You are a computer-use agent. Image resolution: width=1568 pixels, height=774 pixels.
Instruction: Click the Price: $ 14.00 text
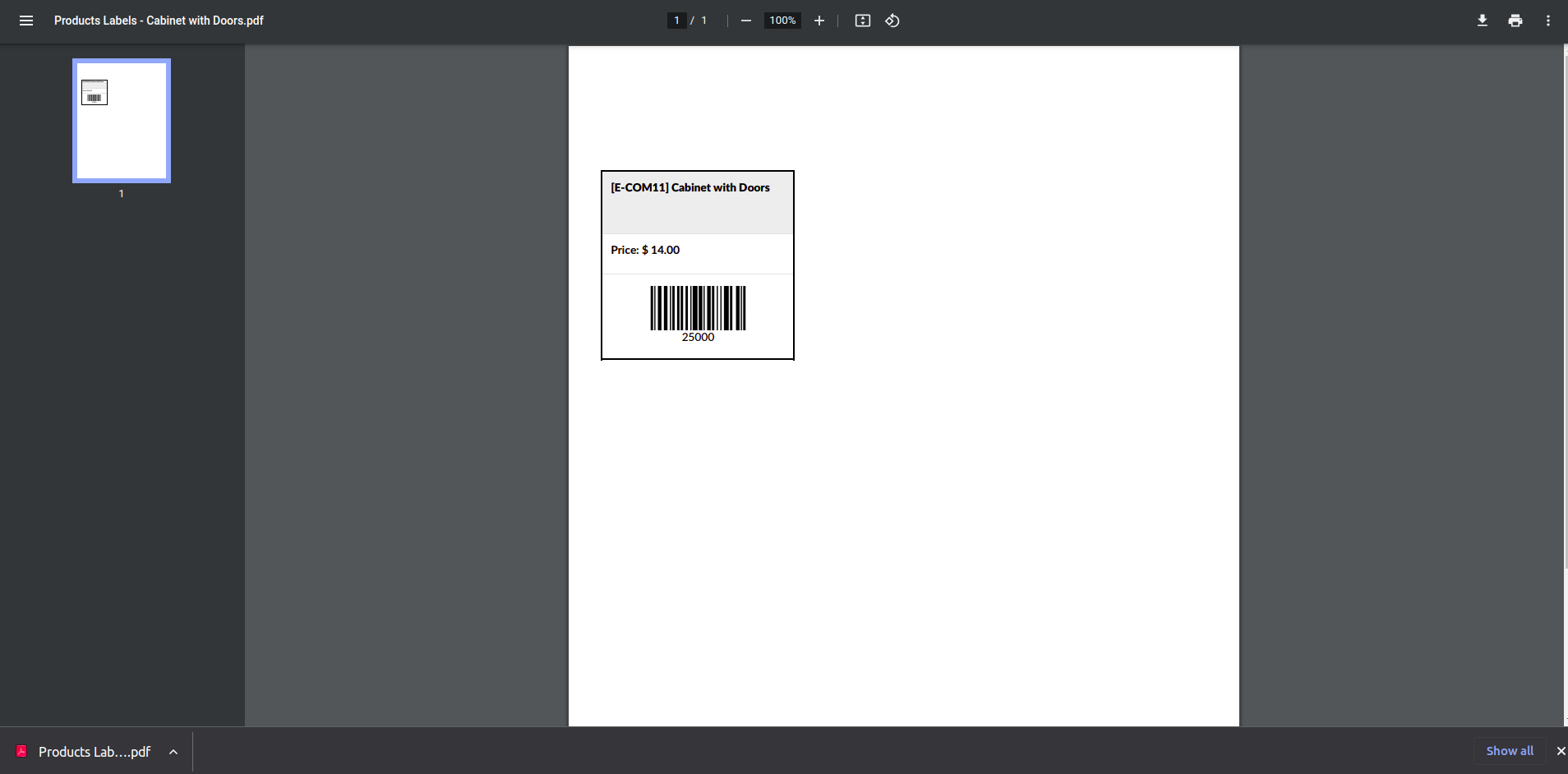click(x=645, y=250)
